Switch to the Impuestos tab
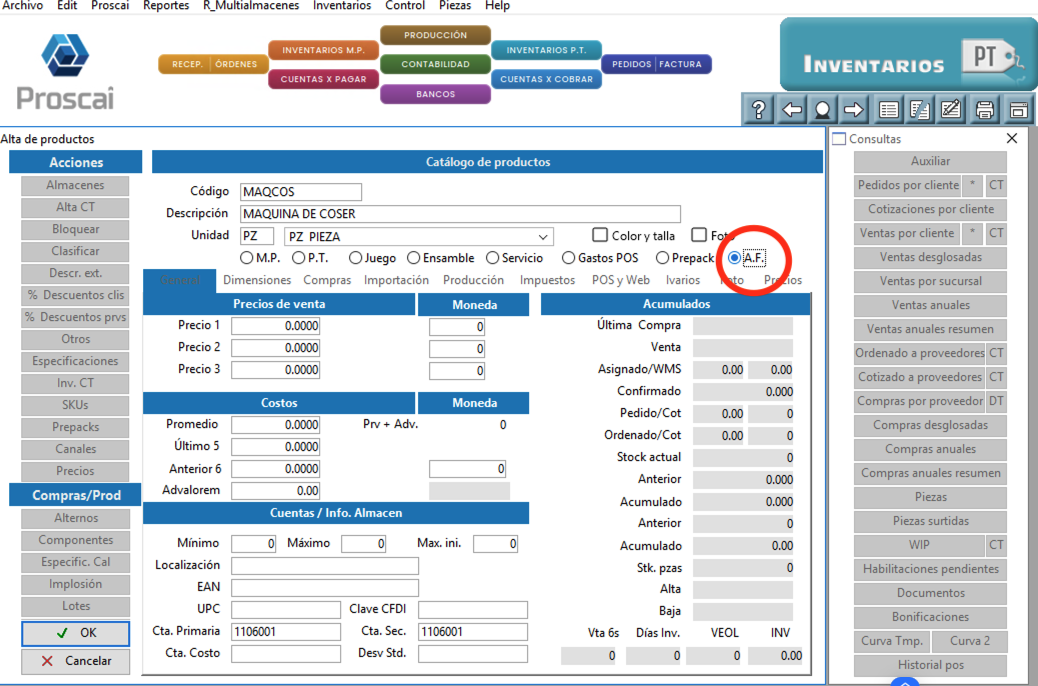This screenshot has height=686, width=1038. pos(547,280)
